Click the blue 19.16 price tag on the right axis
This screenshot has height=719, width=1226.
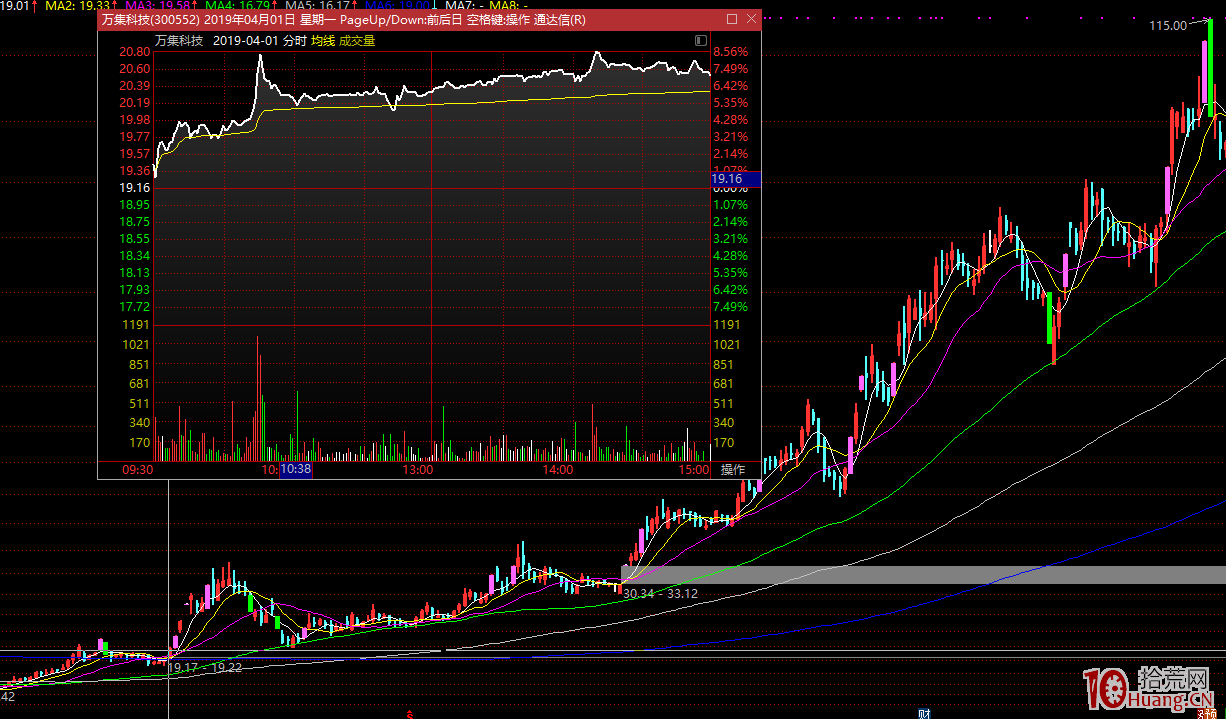coord(735,179)
